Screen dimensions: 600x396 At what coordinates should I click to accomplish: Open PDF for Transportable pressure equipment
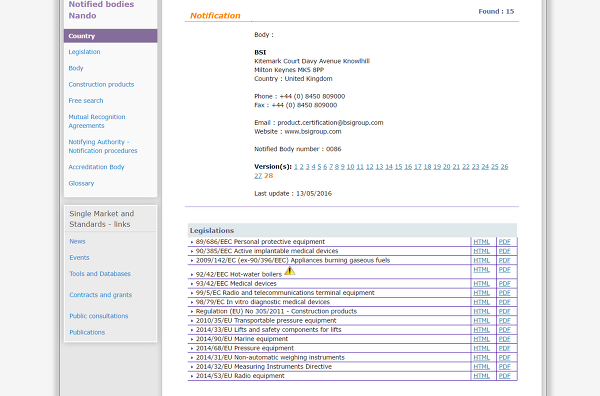505,321
